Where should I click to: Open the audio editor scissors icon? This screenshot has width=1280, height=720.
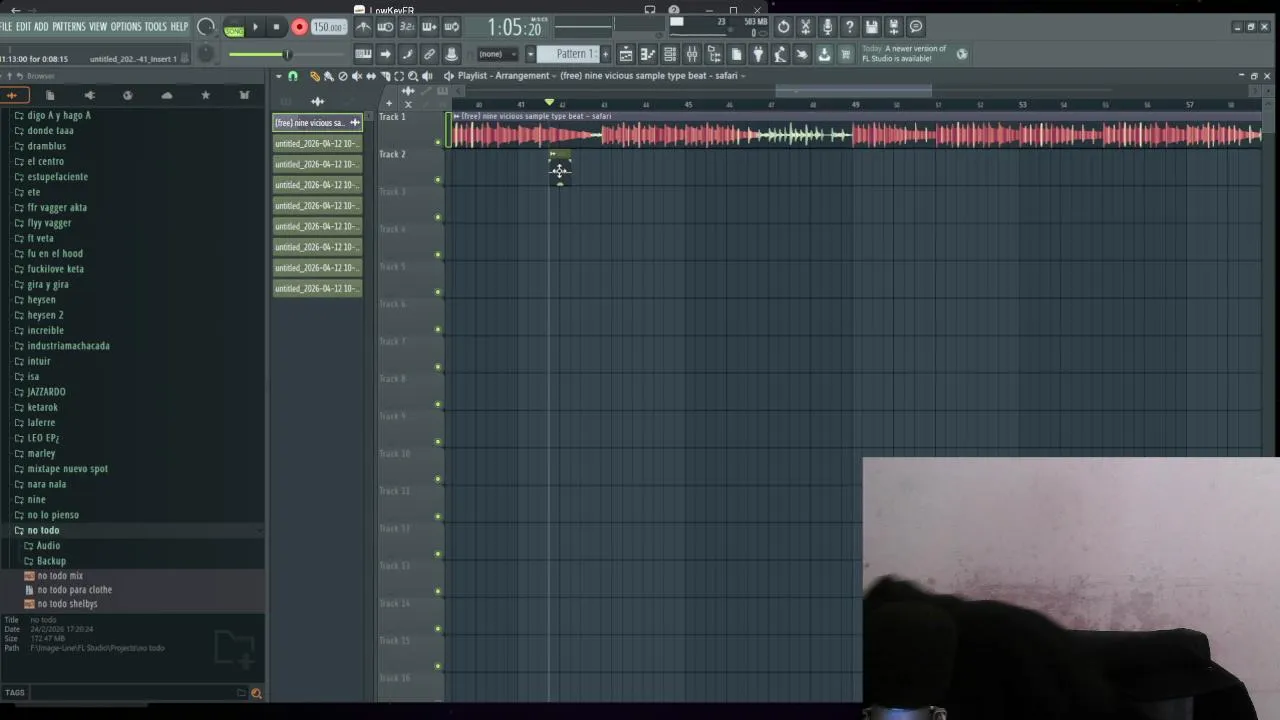pos(805,27)
